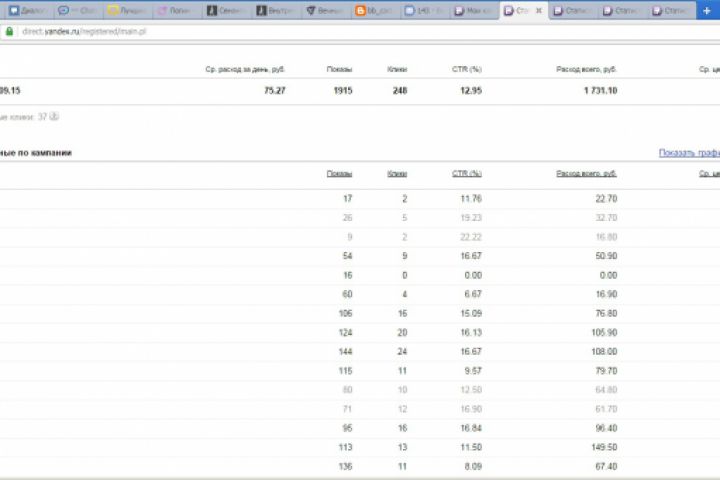The width and height of the screenshot is (720, 480).
Task: Click the spend cell 79.70
Action: (606, 371)
